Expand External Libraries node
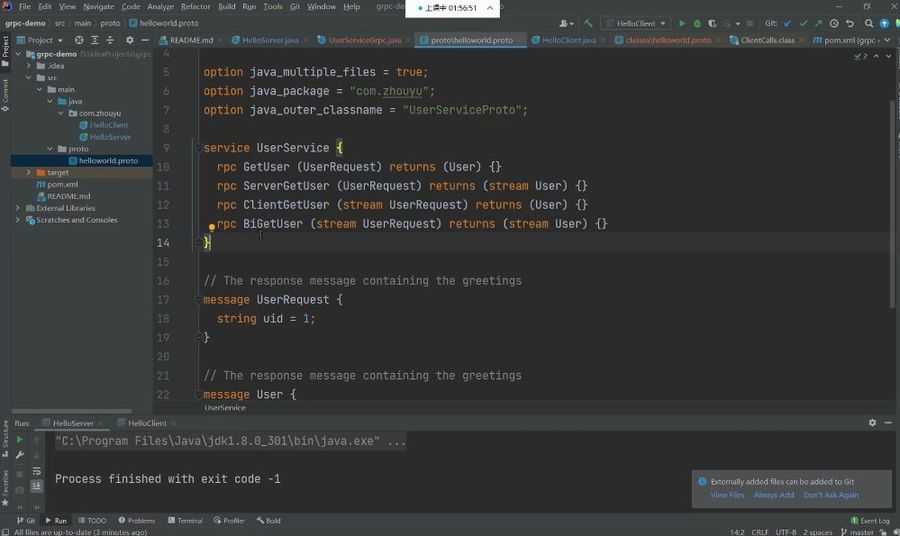The image size is (900, 536). [18, 208]
